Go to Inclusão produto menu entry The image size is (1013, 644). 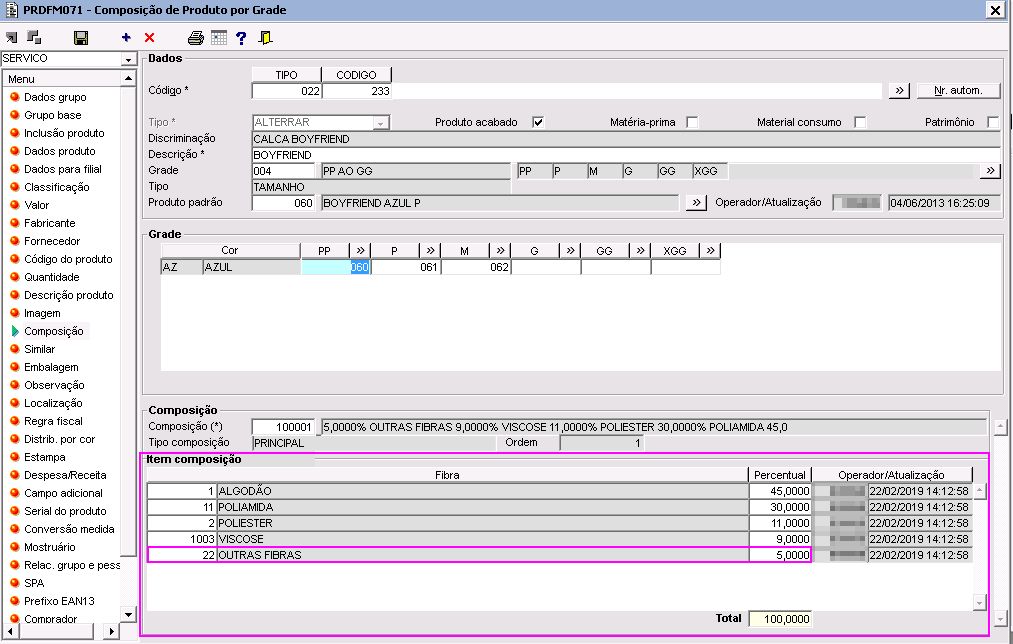coord(64,134)
